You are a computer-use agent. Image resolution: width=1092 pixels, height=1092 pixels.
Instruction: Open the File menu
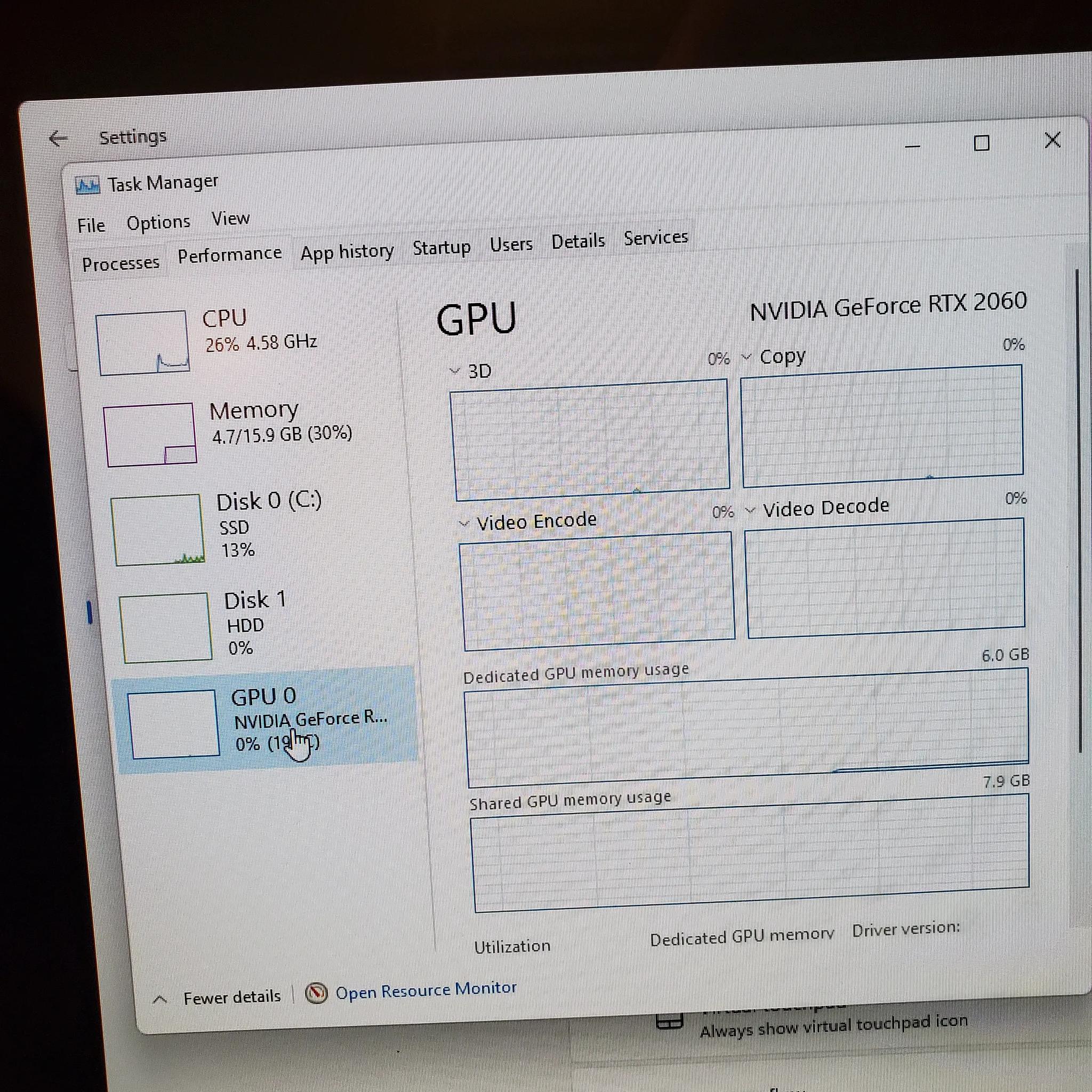coord(91,226)
